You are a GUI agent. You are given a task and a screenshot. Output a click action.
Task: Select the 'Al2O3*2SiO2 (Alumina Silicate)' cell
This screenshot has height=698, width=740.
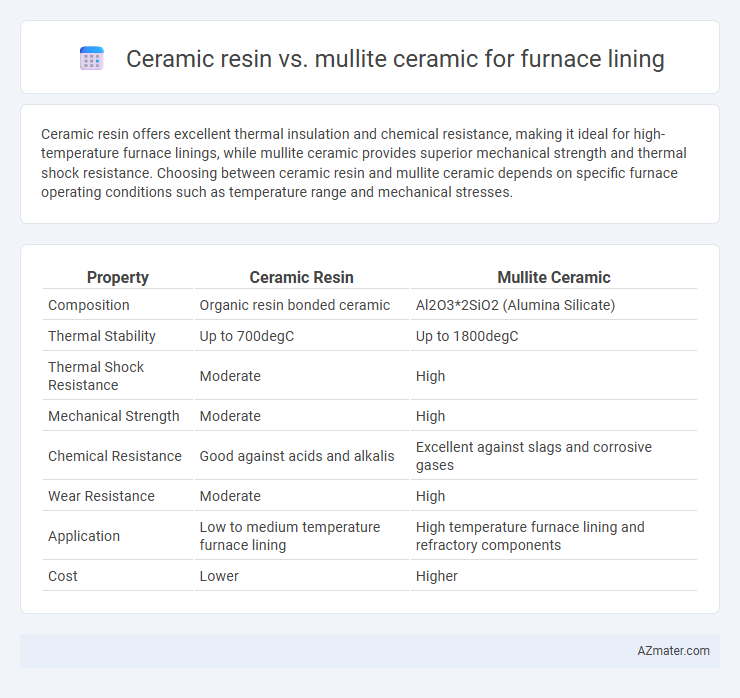(515, 305)
